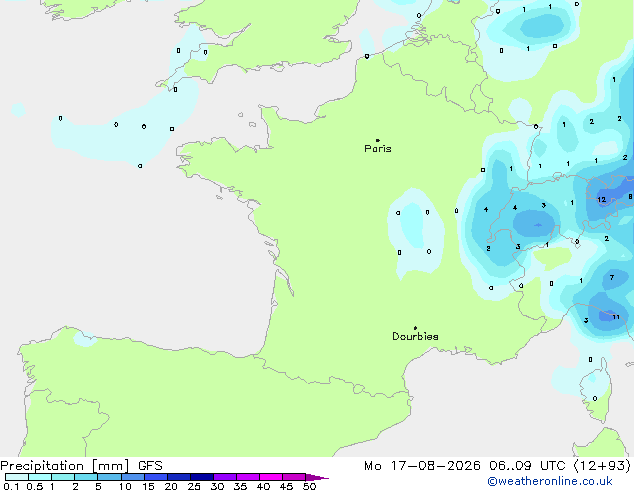This screenshot has height=490, width=634.
Task: Click the legend arrow beyond 50 mm
Action: 317,477
